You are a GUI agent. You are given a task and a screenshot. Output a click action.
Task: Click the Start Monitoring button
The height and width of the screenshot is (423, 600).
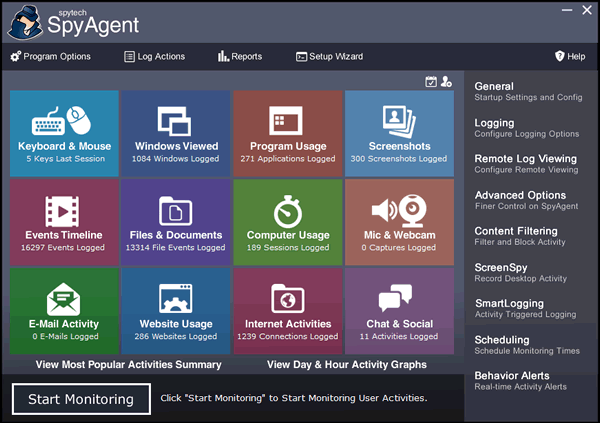click(x=81, y=399)
